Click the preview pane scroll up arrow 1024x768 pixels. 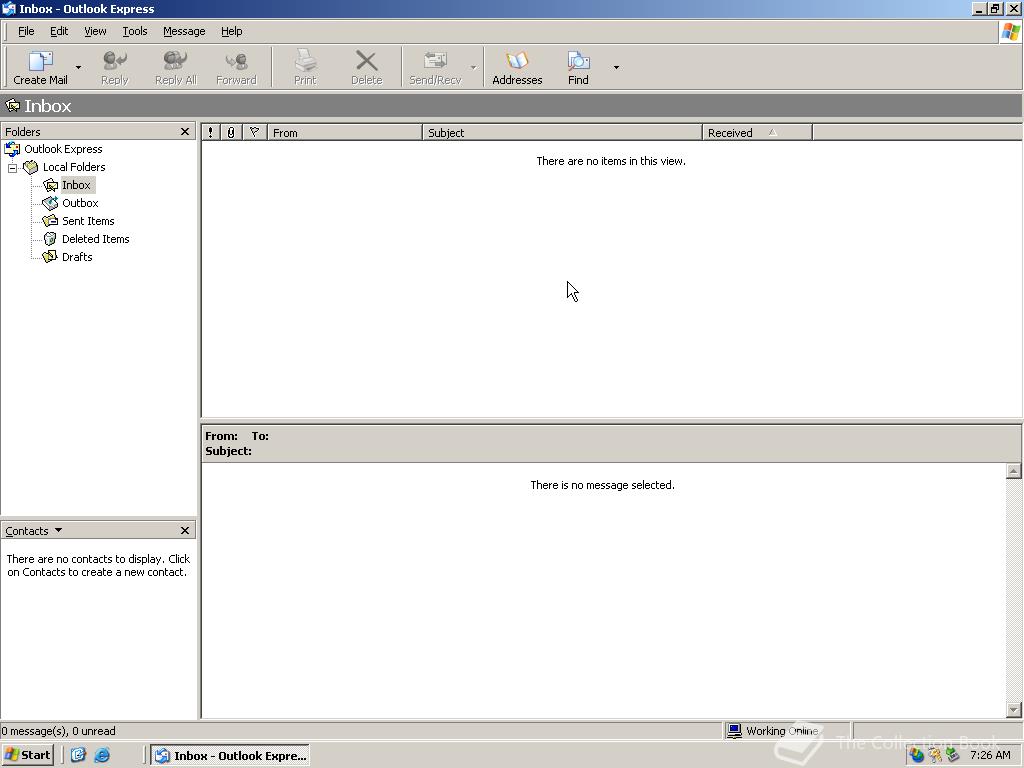pos(1014,471)
